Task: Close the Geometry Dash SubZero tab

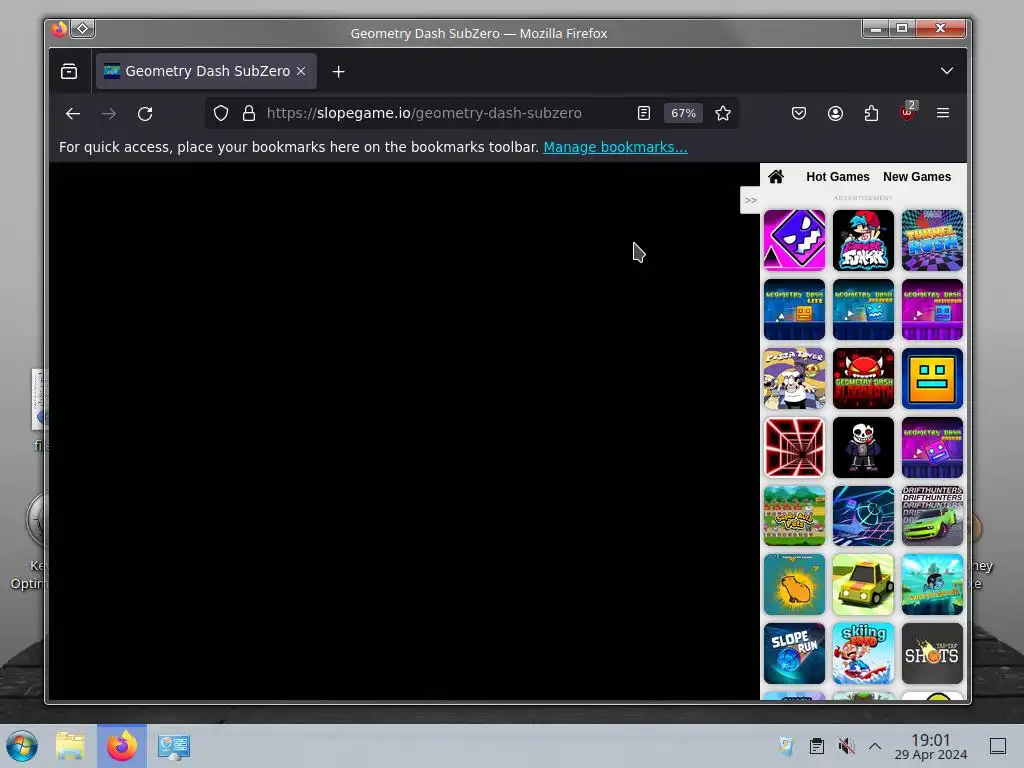Action: pyautogui.click(x=301, y=71)
